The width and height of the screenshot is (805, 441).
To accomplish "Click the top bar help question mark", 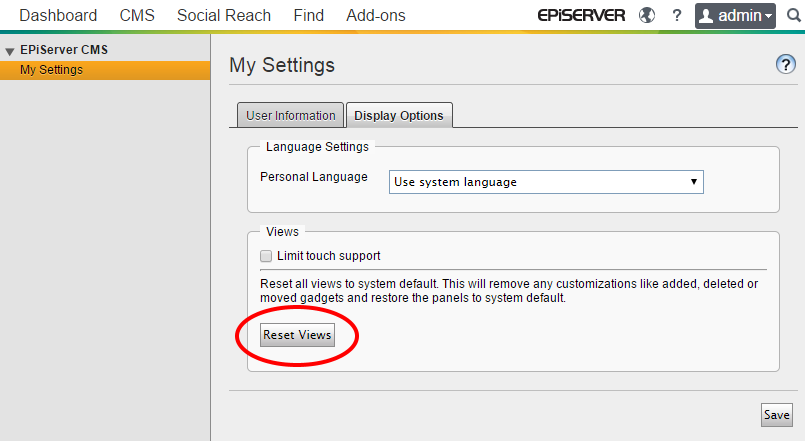I will click(677, 15).
